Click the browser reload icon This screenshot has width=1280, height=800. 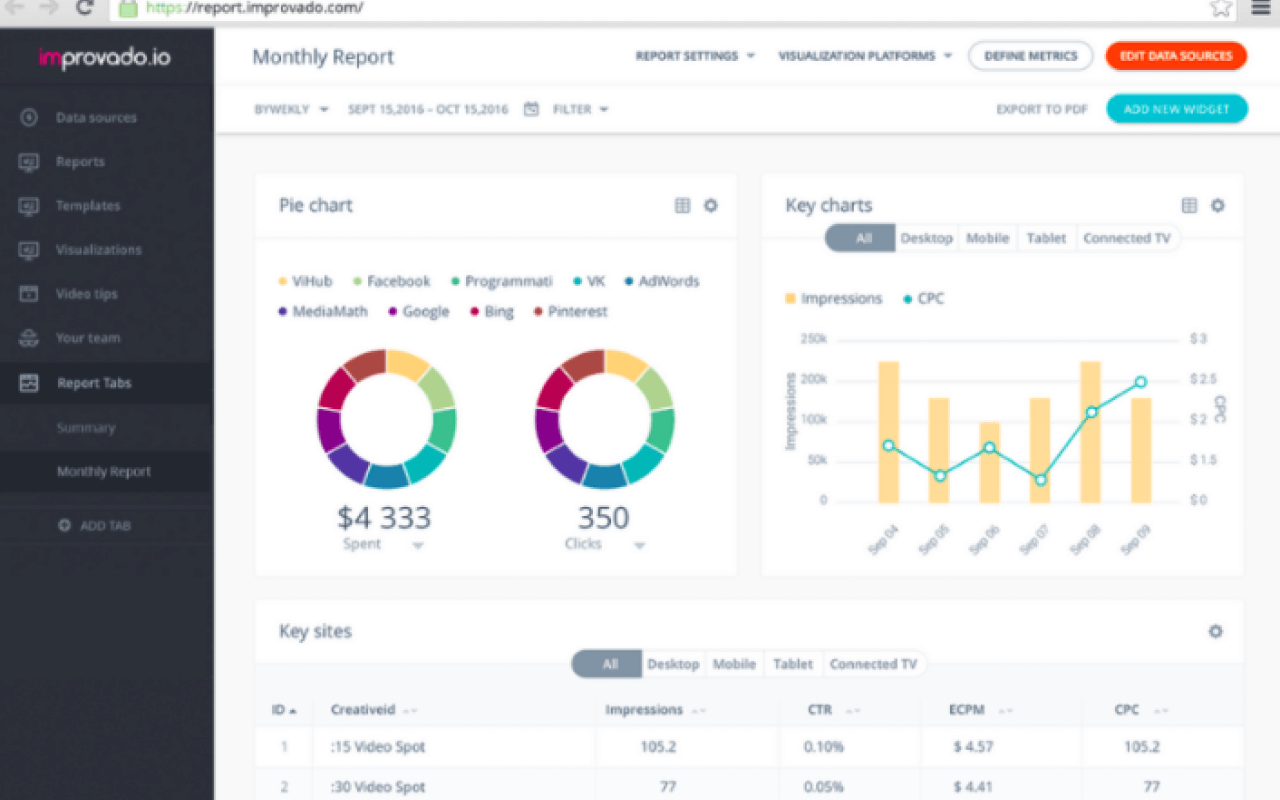point(85,8)
